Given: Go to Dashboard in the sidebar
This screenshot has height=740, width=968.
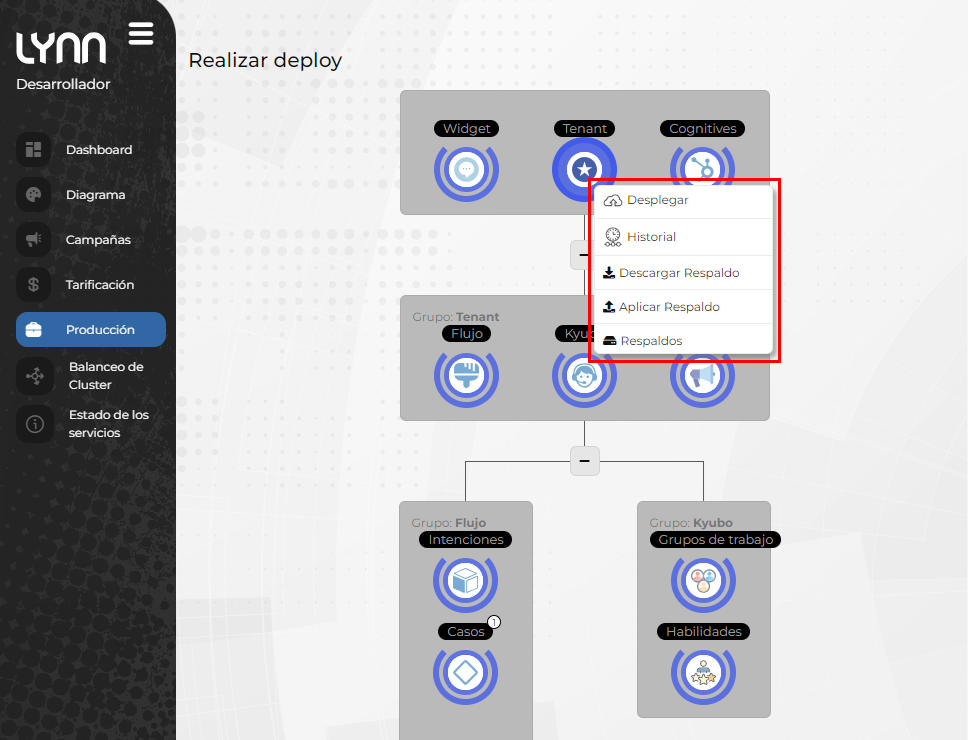Looking at the screenshot, I should pos(98,150).
